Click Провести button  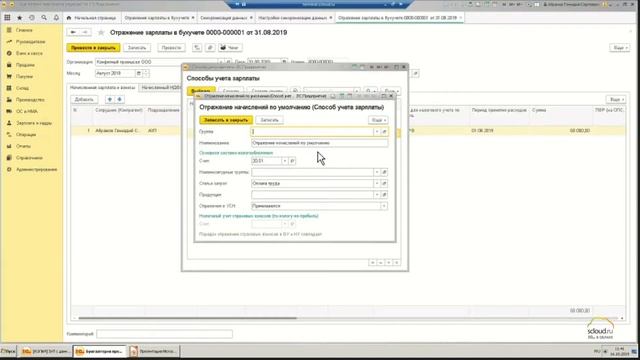tap(171, 48)
